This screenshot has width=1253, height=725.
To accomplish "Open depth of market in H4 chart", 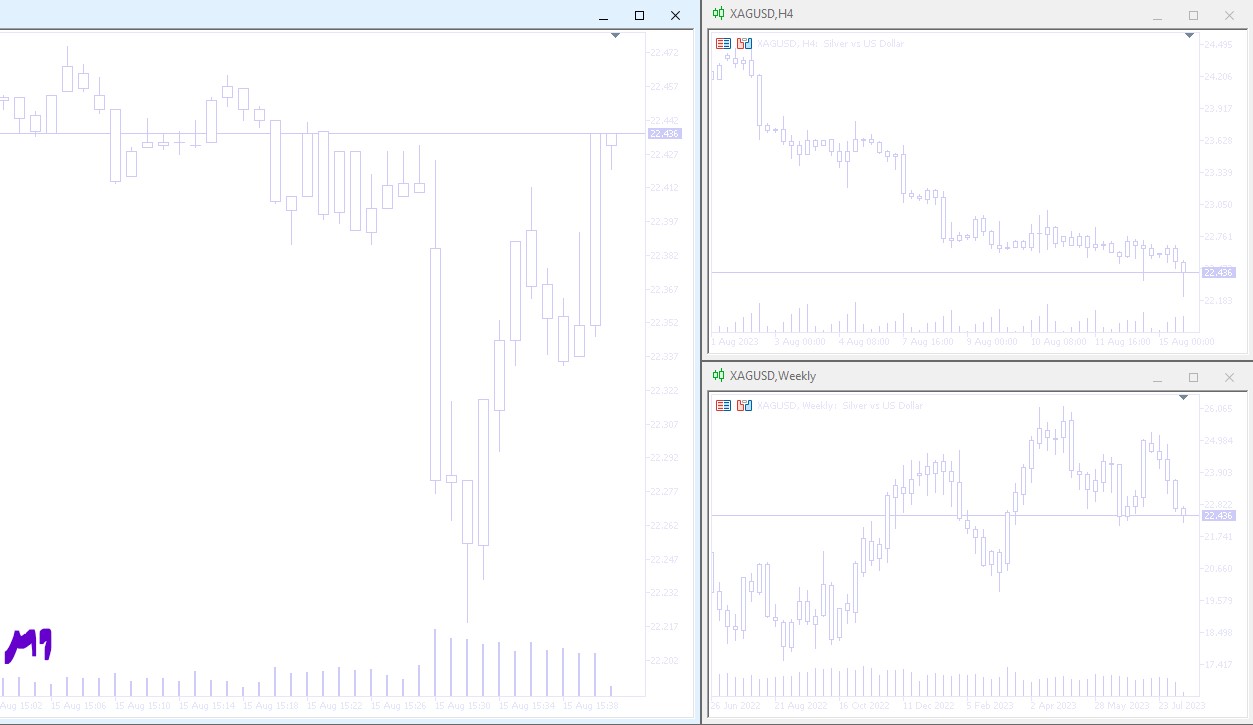I will coord(744,43).
